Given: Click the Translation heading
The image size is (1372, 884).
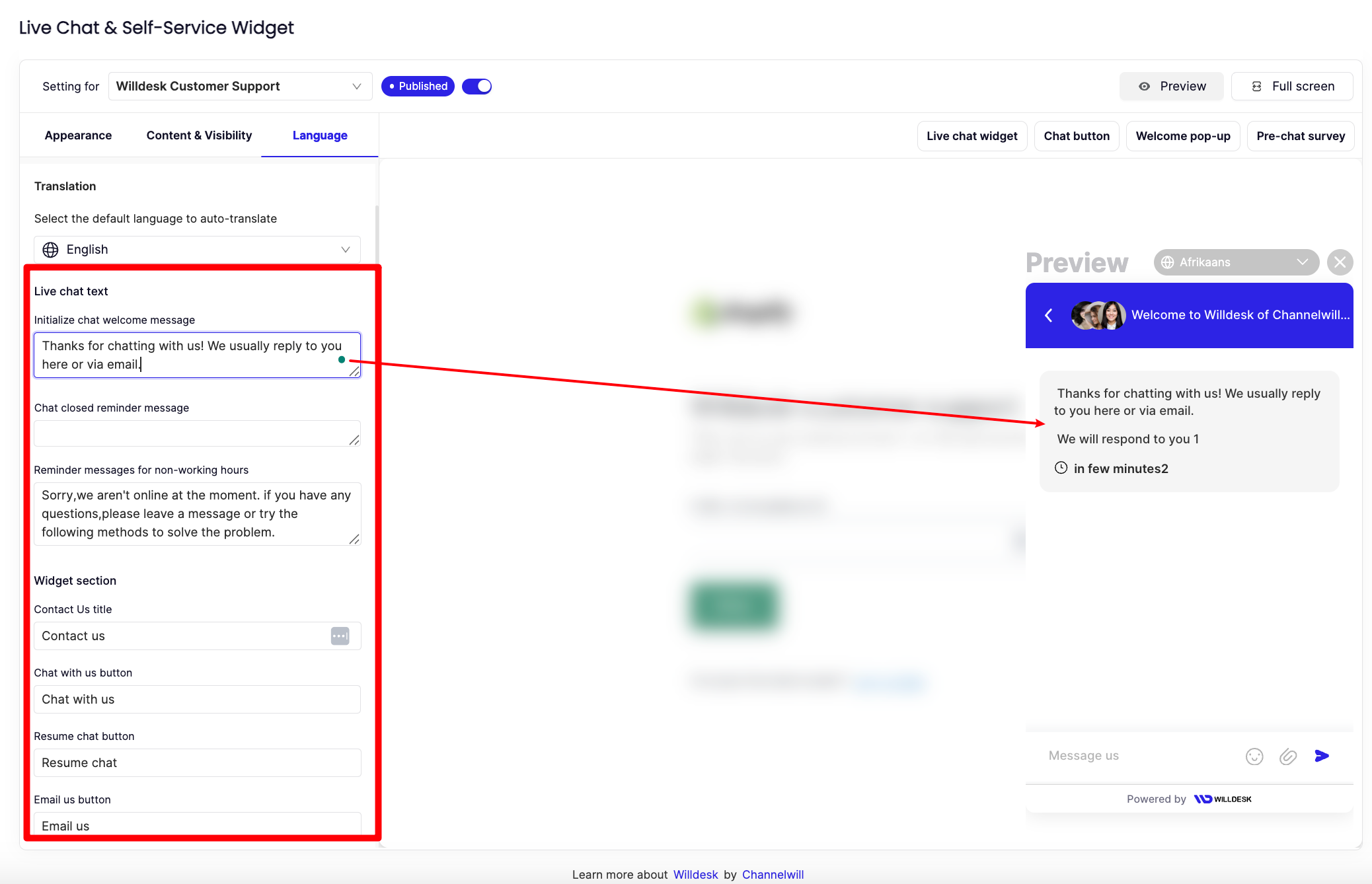Looking at the screenshot, I should point(65,186).
